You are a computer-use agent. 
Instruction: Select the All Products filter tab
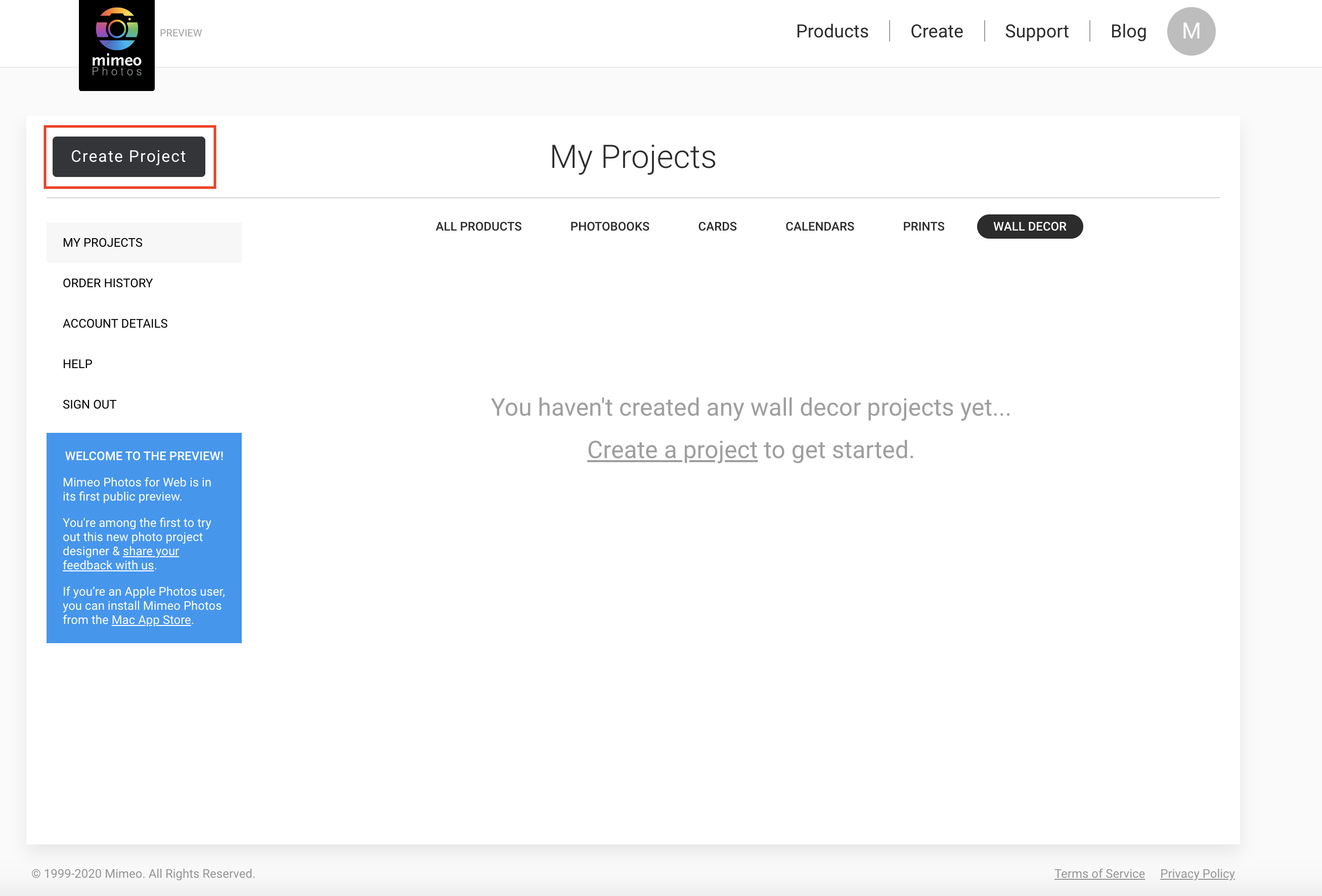pyautogui.click(x=478, y=227)
